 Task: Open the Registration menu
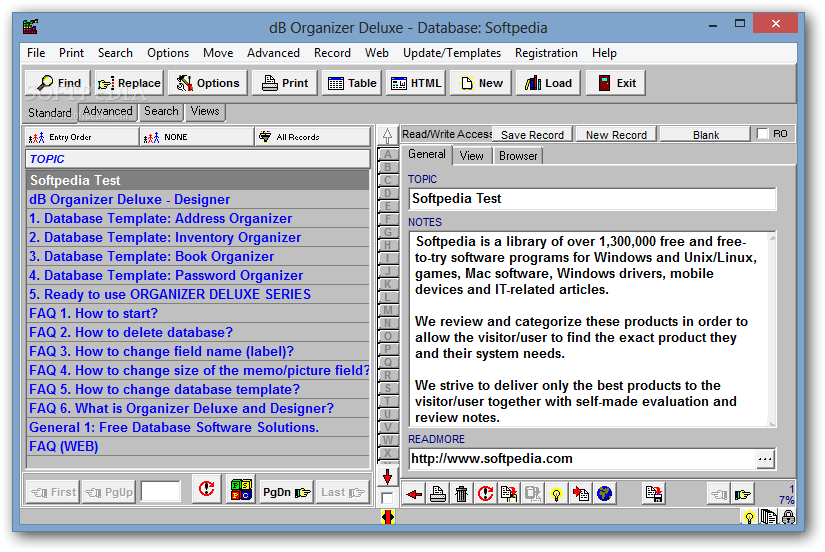546,53
